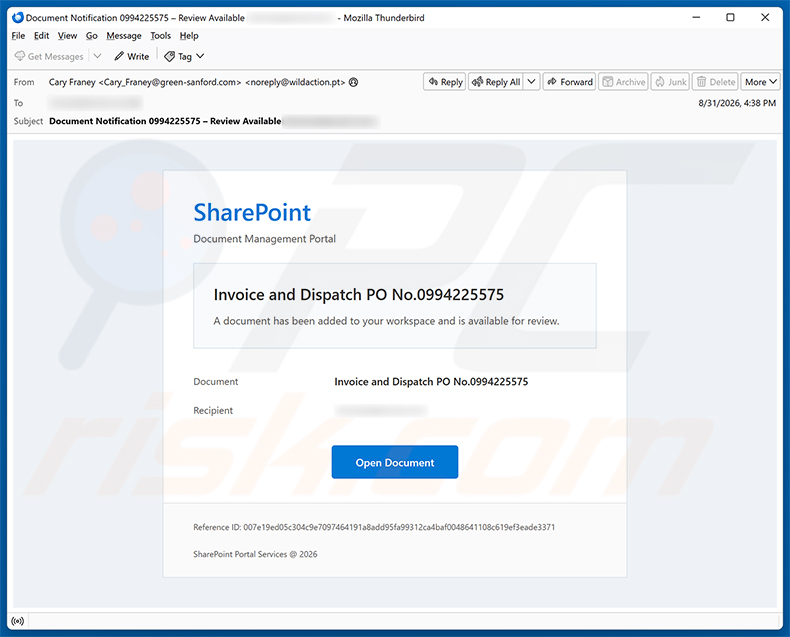Open the File menu

tap(18, 36)
